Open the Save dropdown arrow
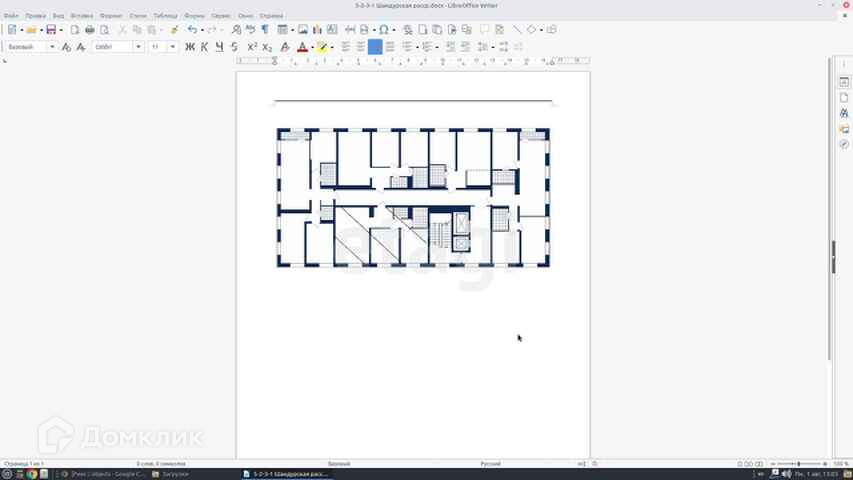The image size is (853, 480). 61,30
